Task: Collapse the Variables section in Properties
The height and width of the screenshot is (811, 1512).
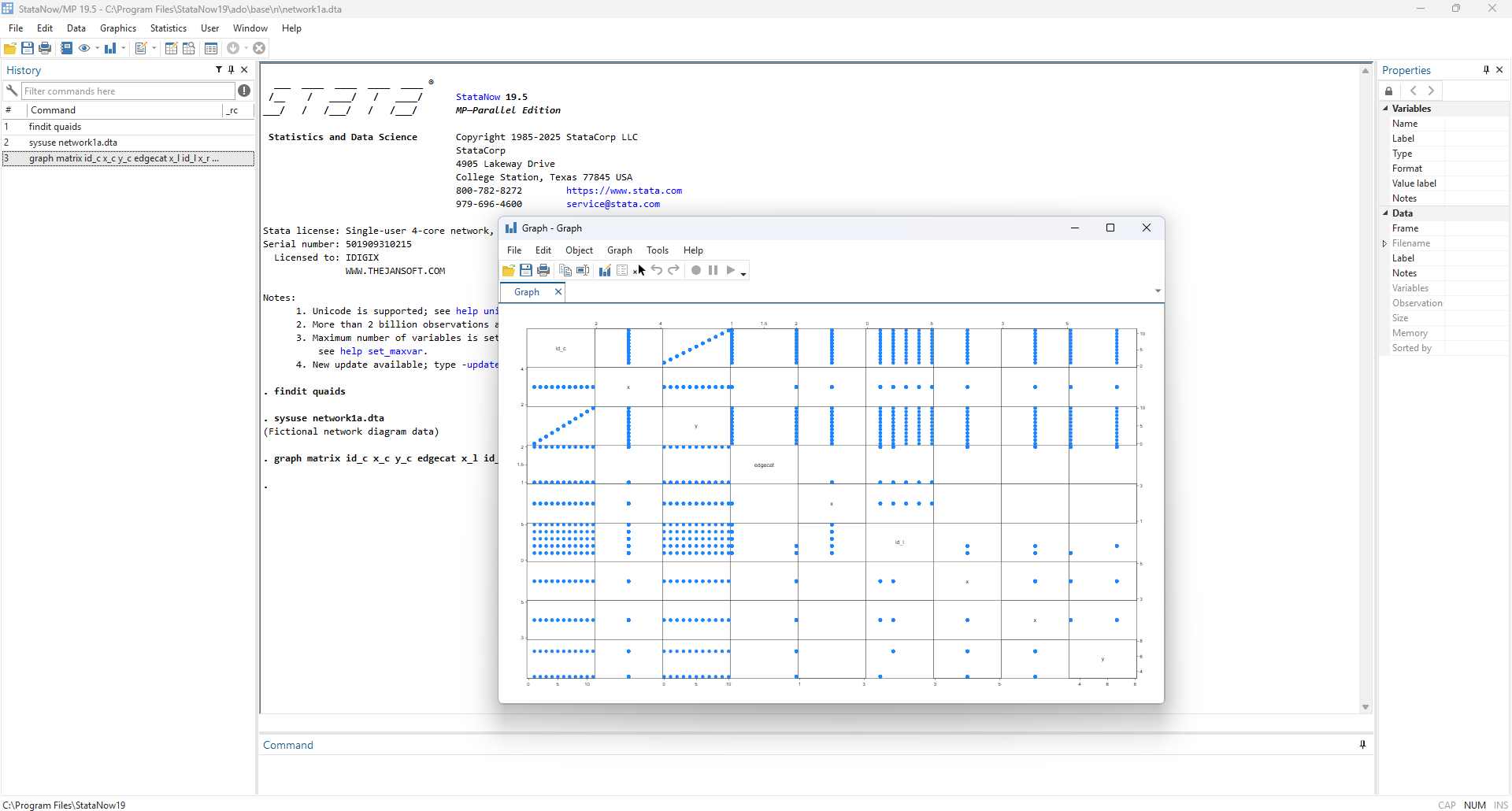Action: click(x=1386, y=109)
